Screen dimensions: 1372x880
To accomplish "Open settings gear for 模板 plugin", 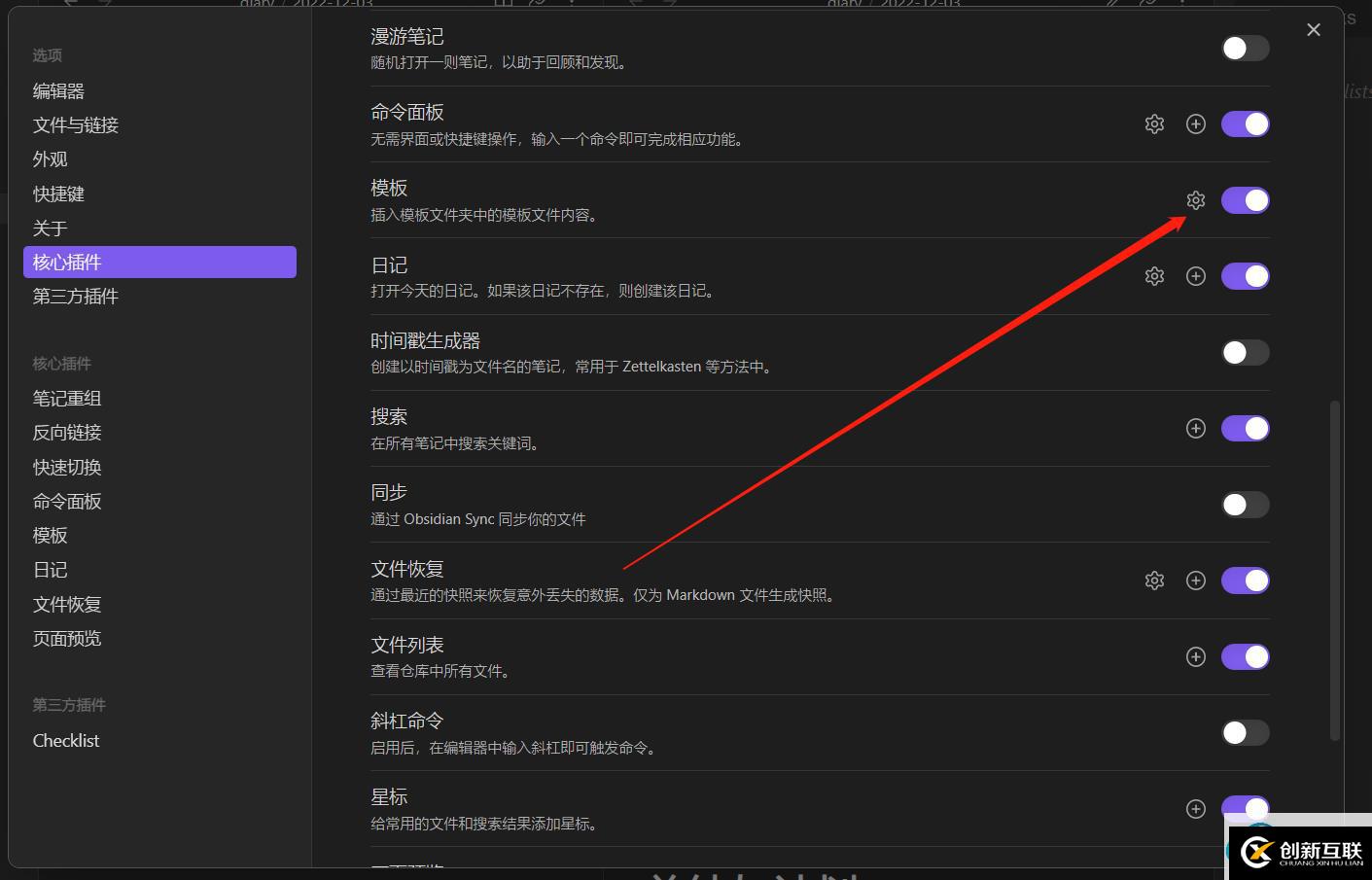I will coord(1196,200).
